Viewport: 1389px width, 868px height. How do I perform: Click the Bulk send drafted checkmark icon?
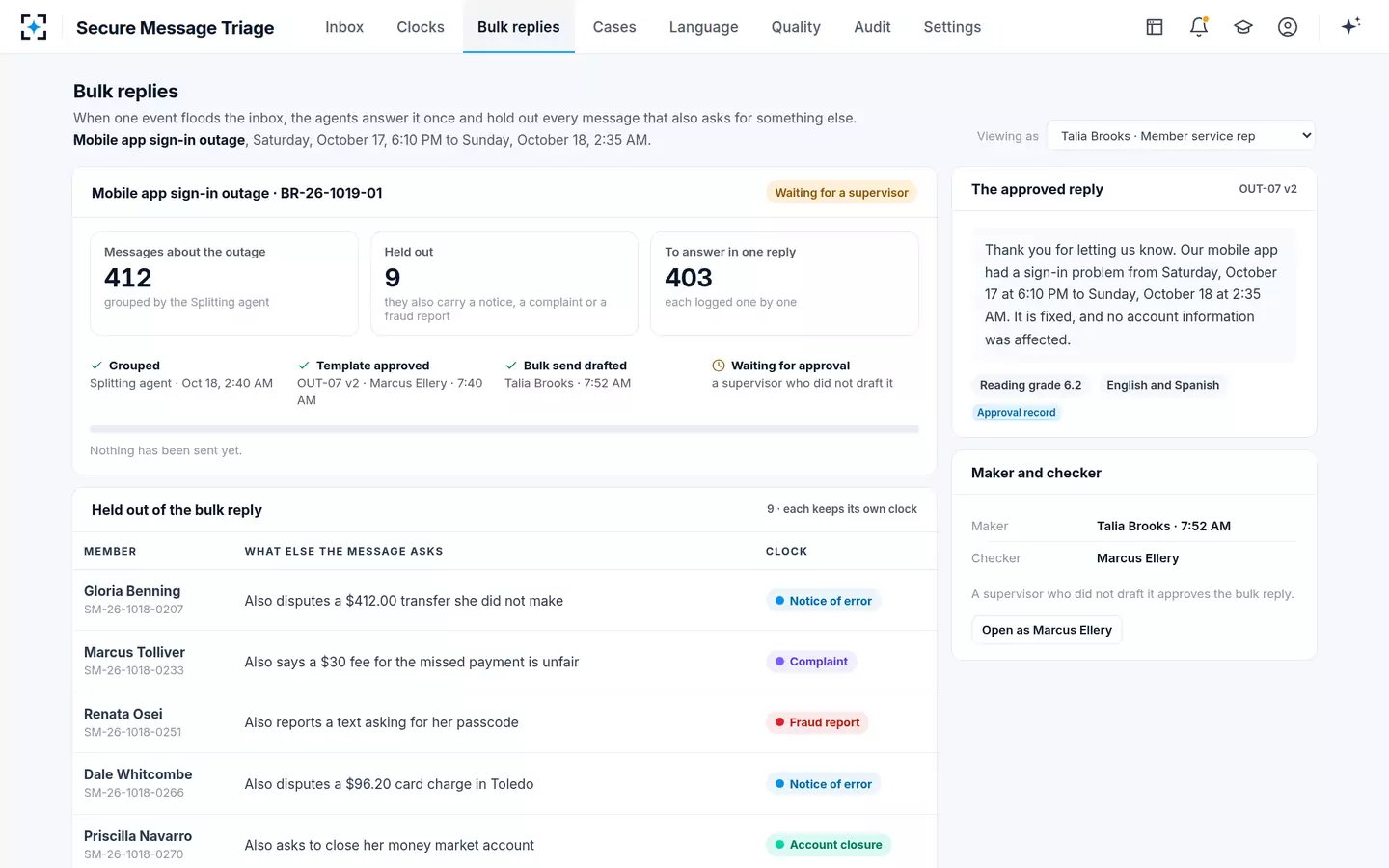pos(511,366)
